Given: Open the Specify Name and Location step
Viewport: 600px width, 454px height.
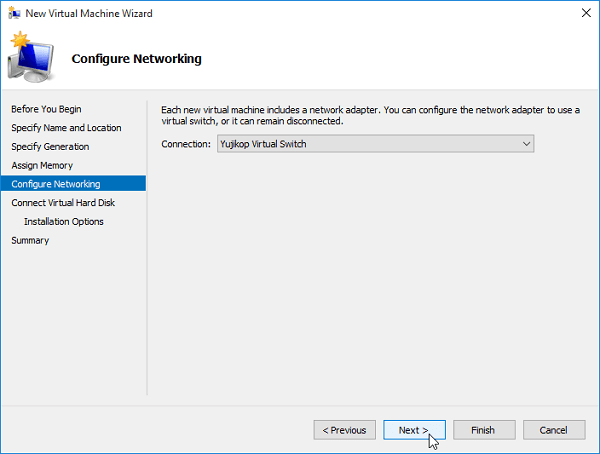Looking at the screenshot, I should (x=66, y=128).
